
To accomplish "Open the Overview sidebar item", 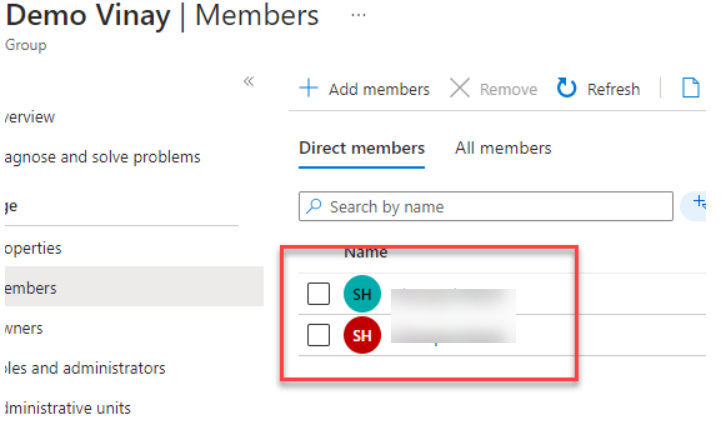I will (30, 117).
